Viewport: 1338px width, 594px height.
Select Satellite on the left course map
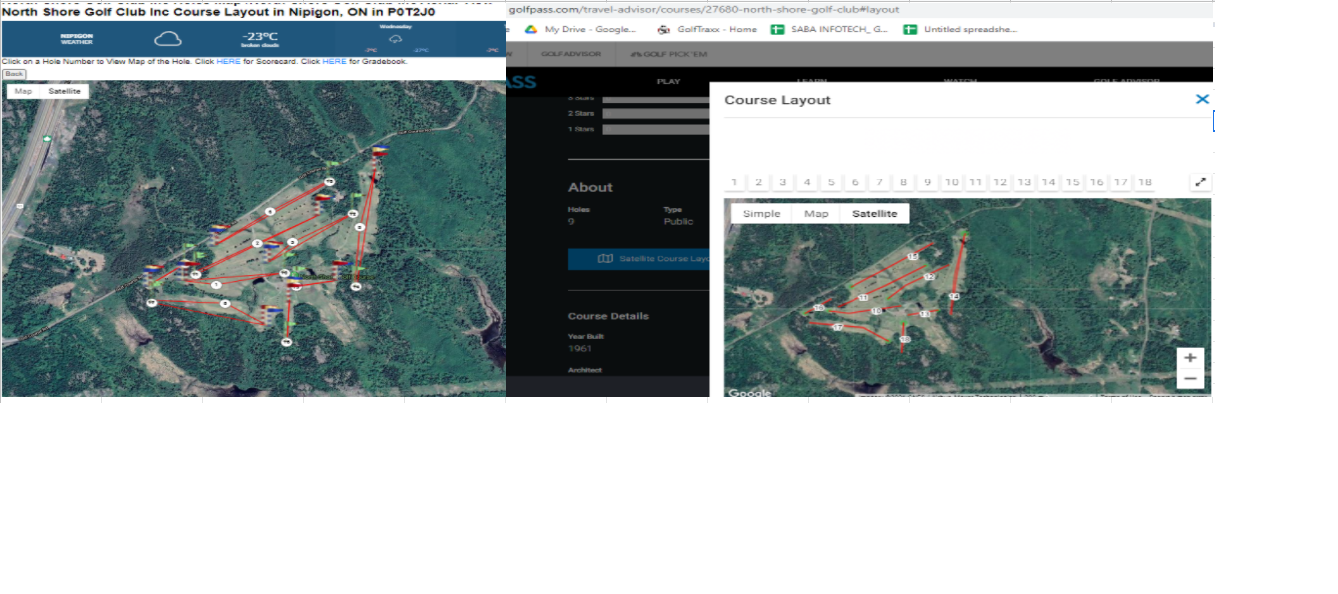point(64,91)
